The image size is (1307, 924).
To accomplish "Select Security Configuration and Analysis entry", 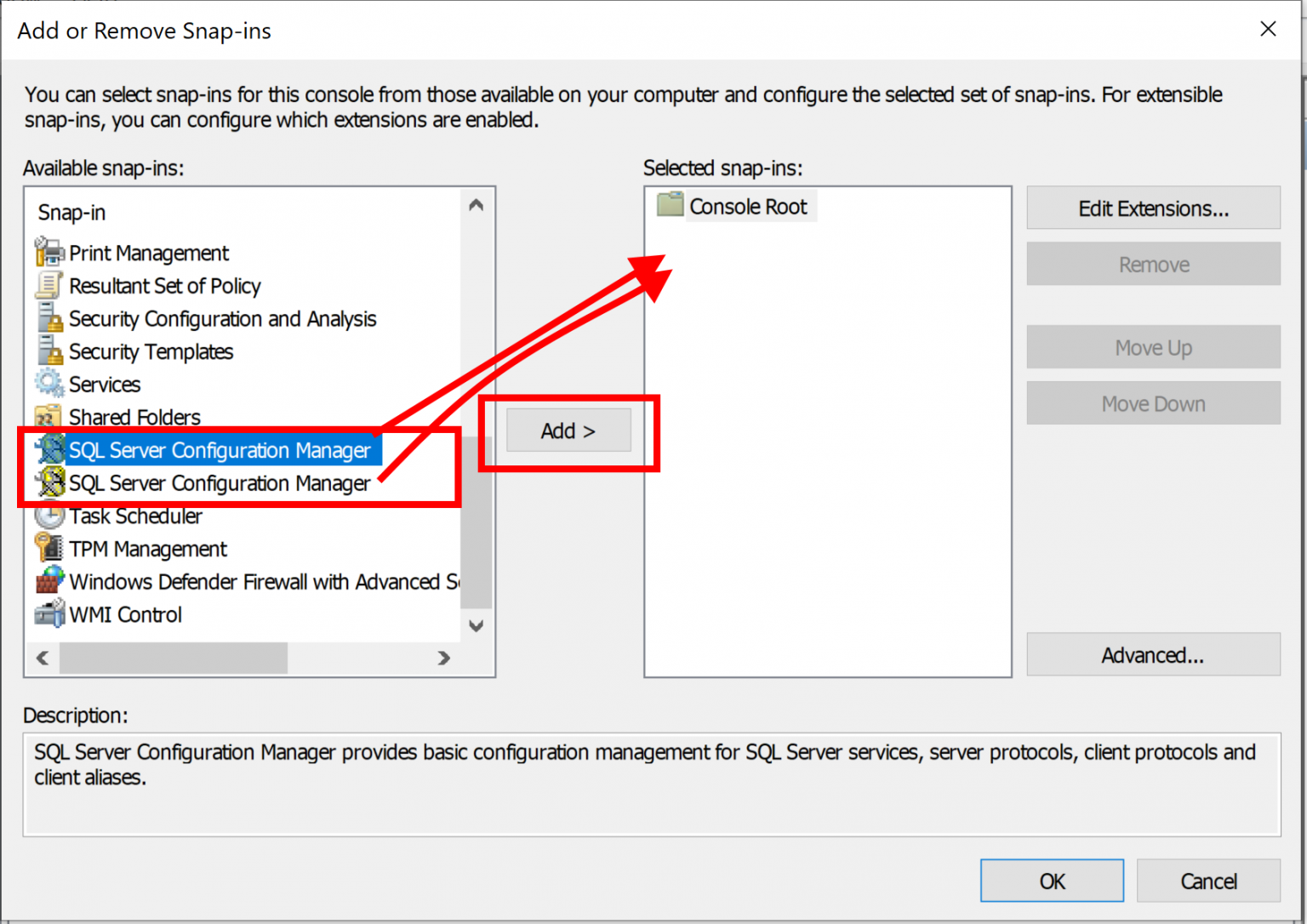I will [222, 319].
